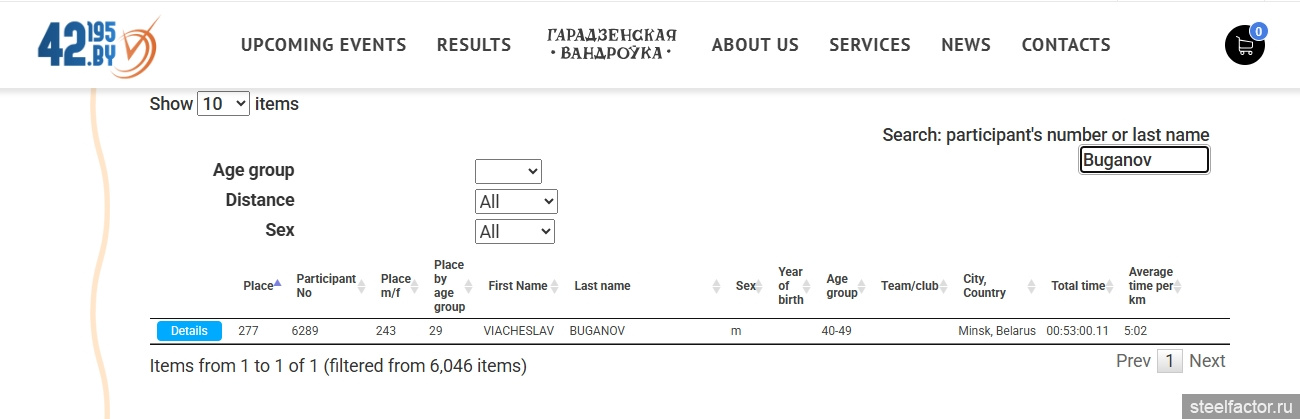
Task: Open the Distance filter dropdown
Action: (516, 201)
